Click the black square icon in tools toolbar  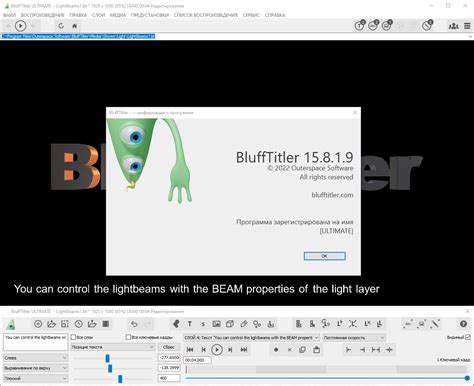click(x=106, y=324)
